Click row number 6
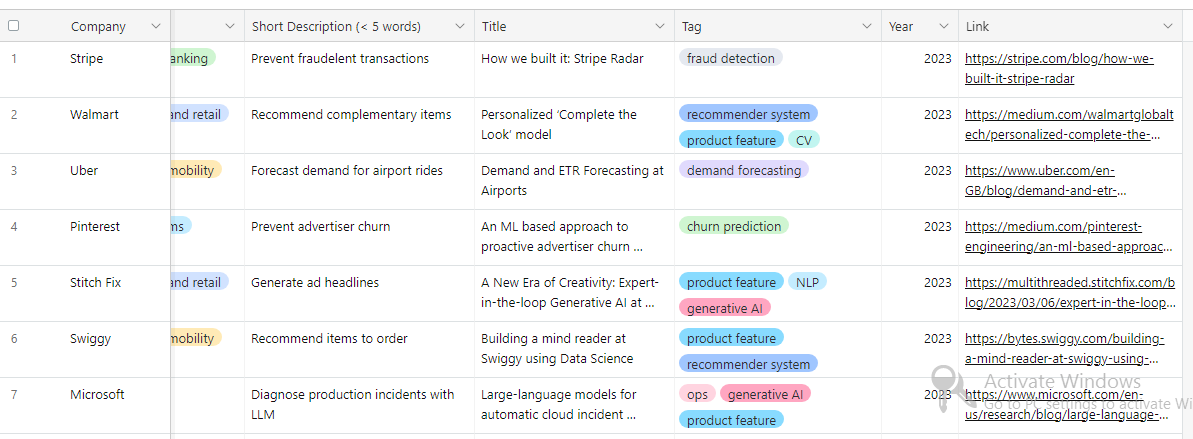 click(14, 339)
